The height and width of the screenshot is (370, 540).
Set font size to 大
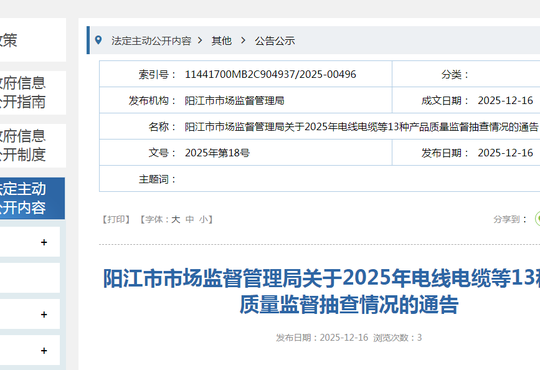point(176,219)
